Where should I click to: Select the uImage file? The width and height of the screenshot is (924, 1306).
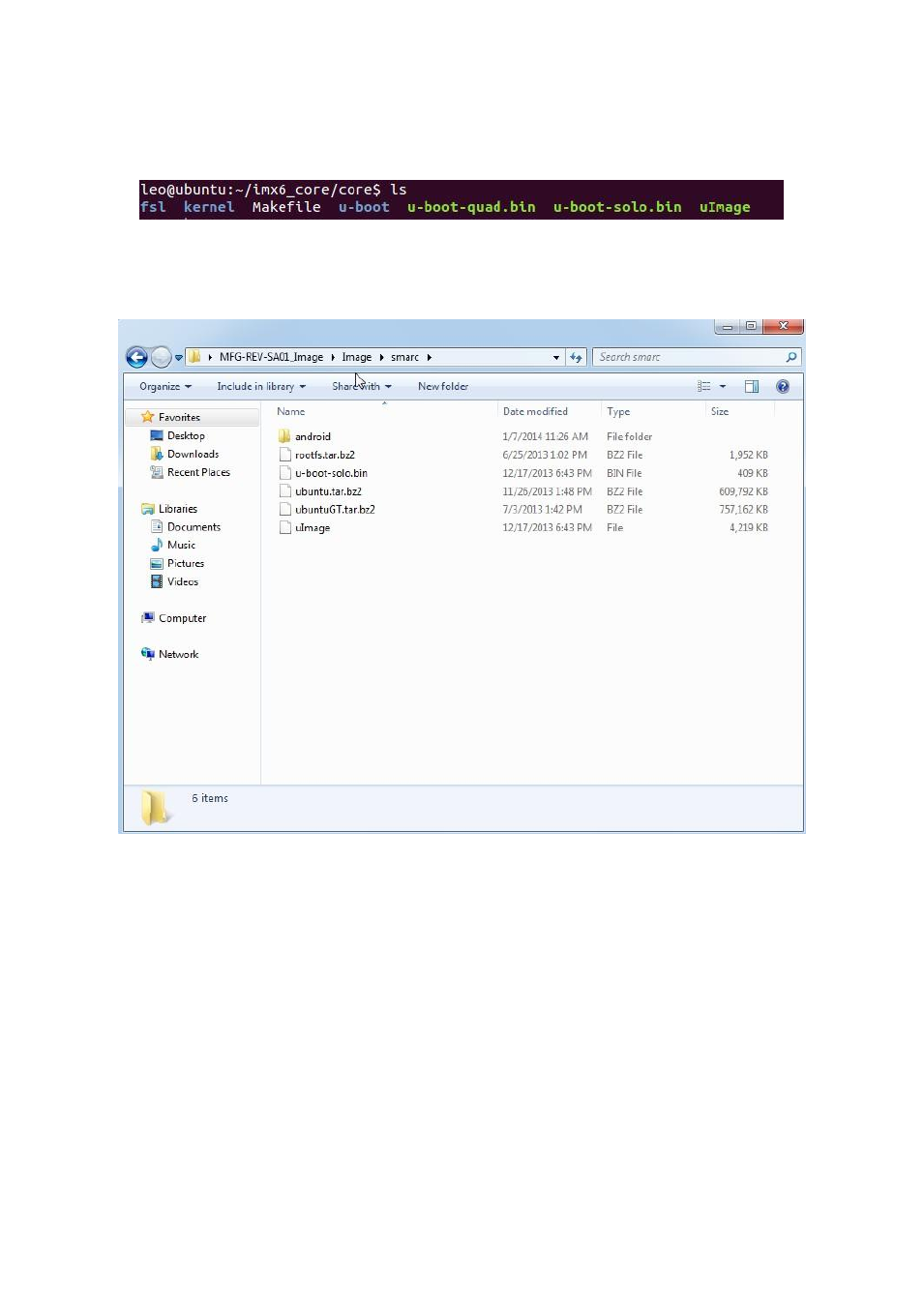click(313, 527)
